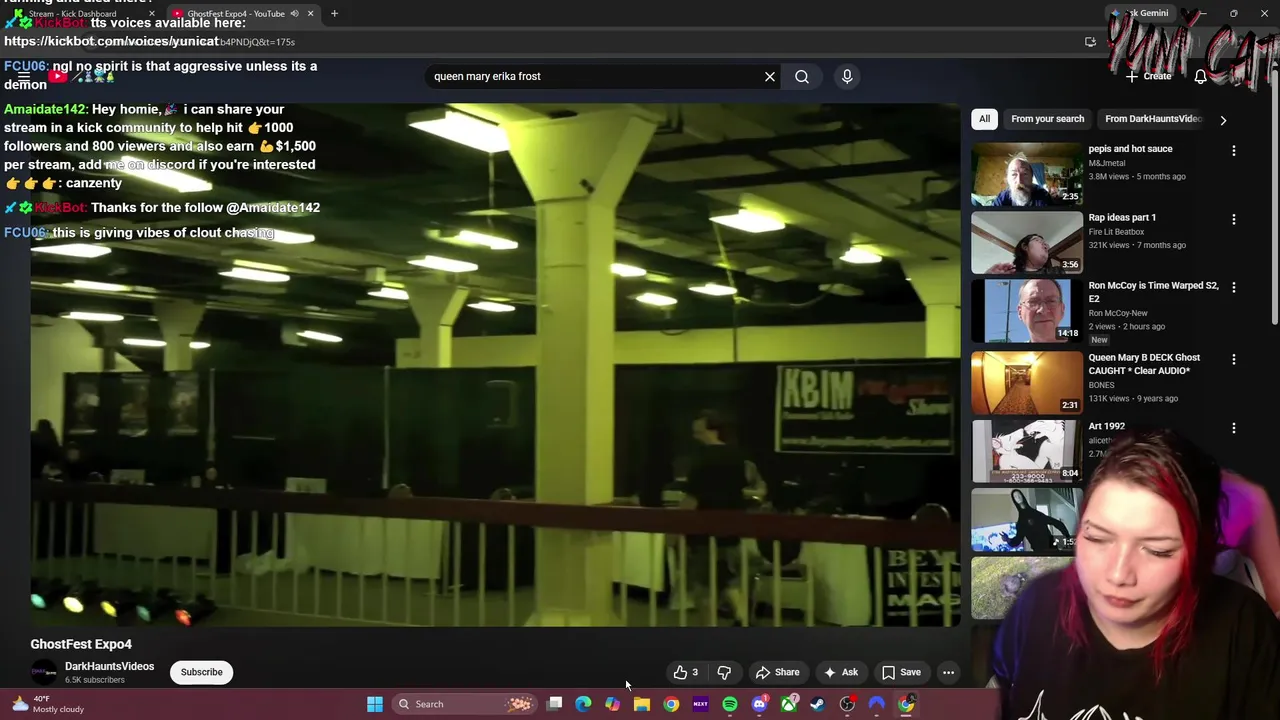The image size is (1280, 720).
Task: Start voice search with the microphone icon
Action: [x=847, y=76]
